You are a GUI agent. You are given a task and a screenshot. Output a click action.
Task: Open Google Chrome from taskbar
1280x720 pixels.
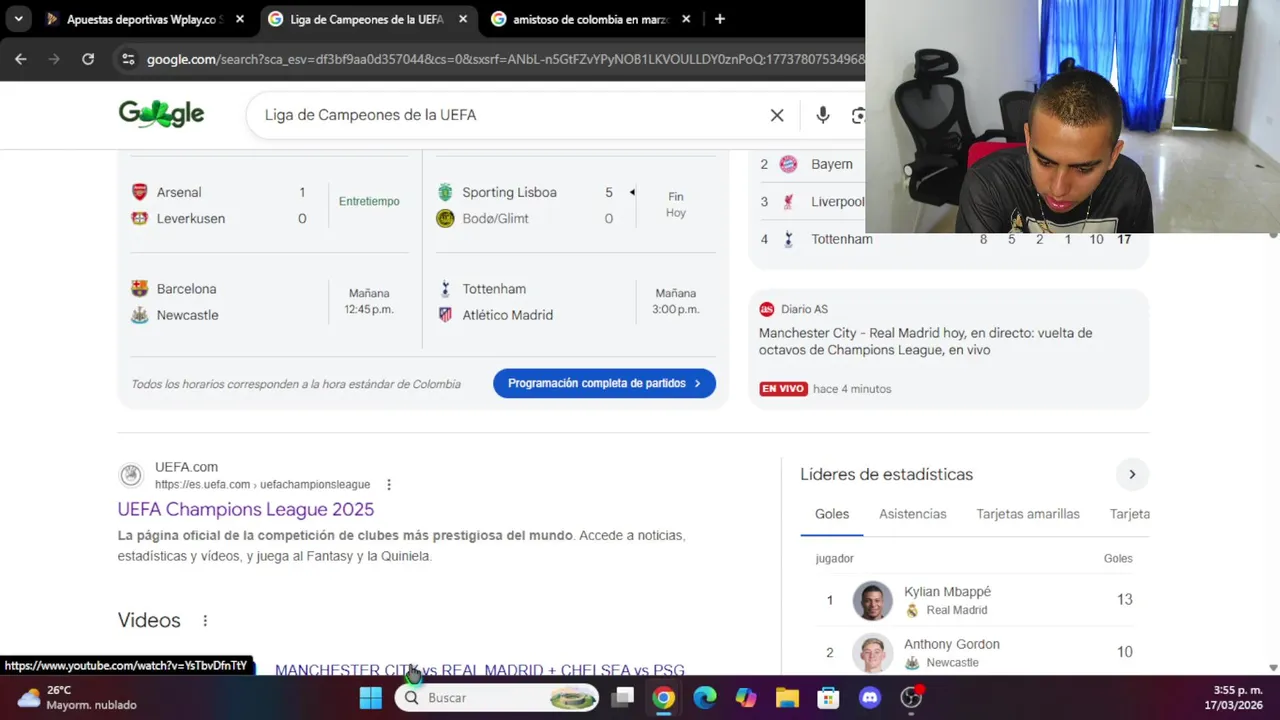coord(664,698)
